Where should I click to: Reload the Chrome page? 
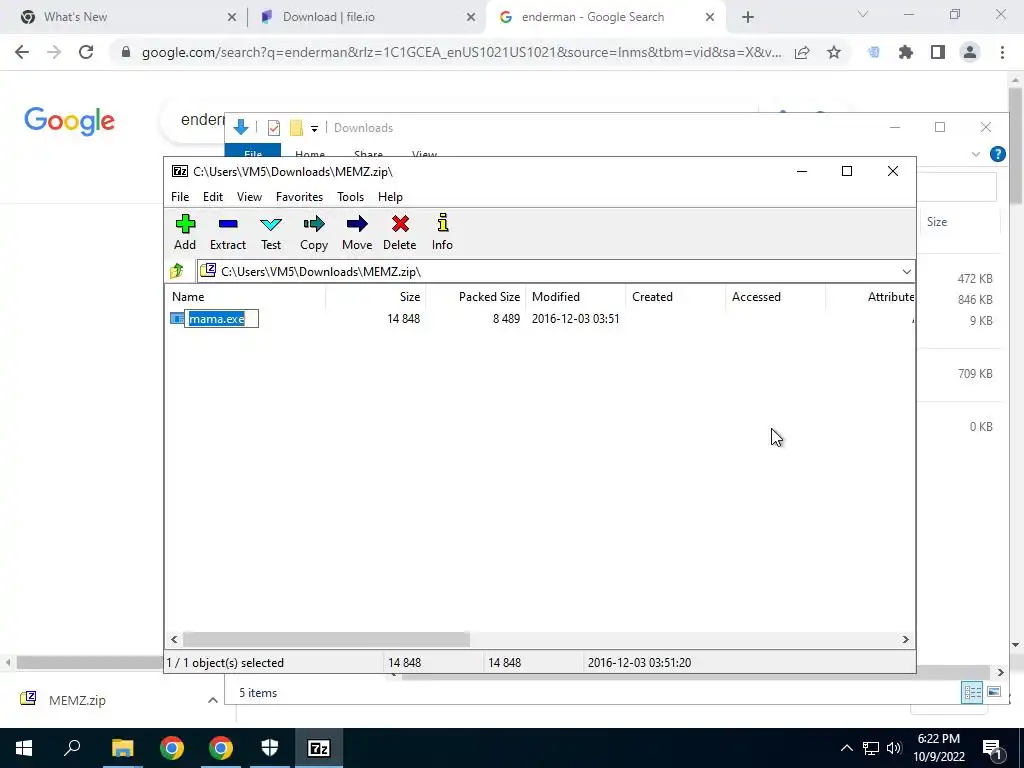click(x=86, y=52)
